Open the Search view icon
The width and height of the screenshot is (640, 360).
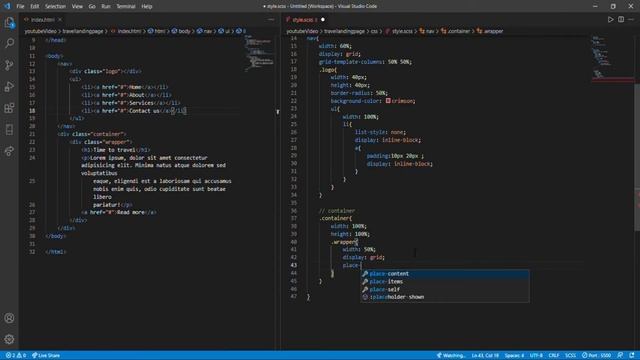coord(9,43)
